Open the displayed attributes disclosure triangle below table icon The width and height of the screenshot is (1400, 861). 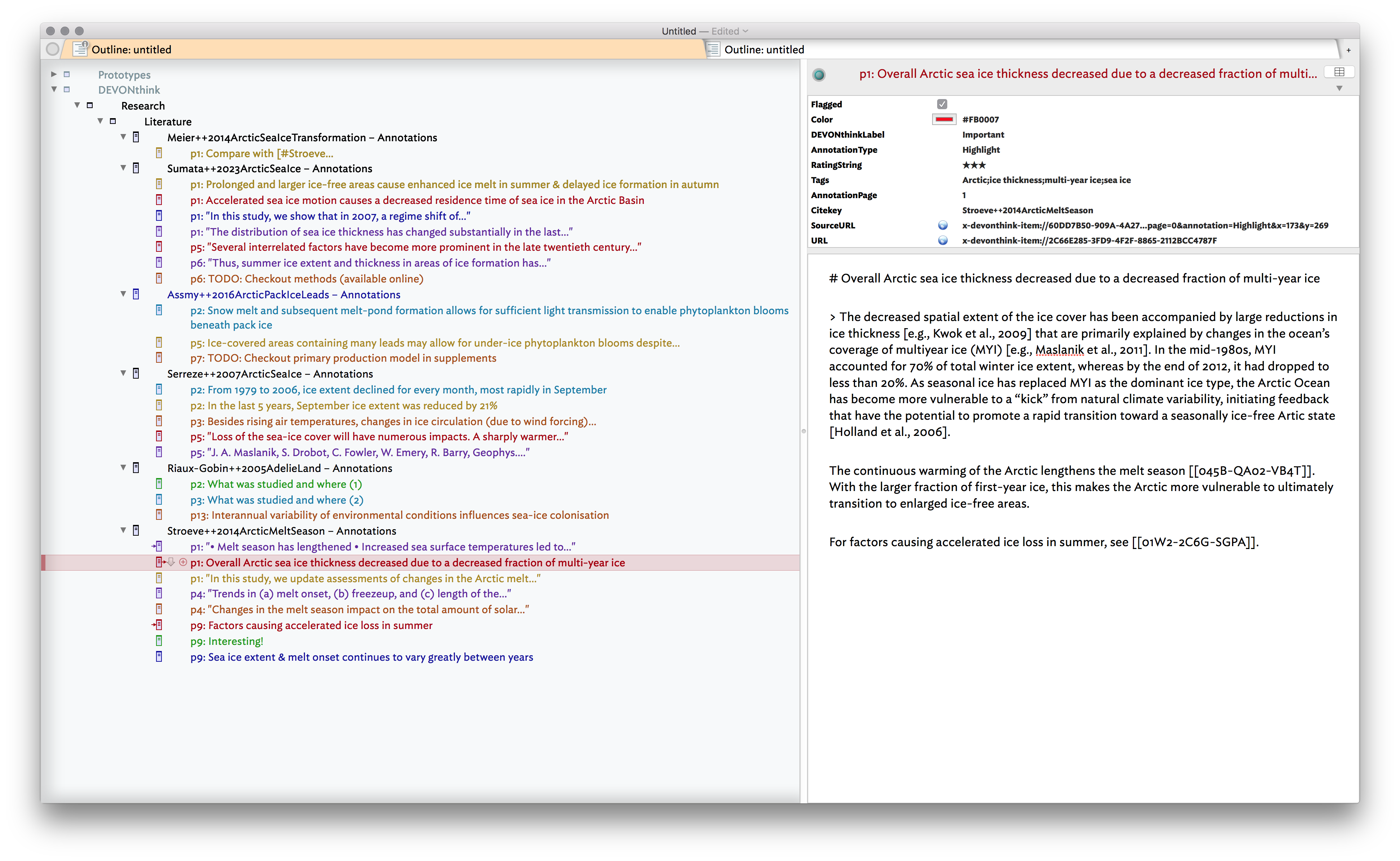1339,88
